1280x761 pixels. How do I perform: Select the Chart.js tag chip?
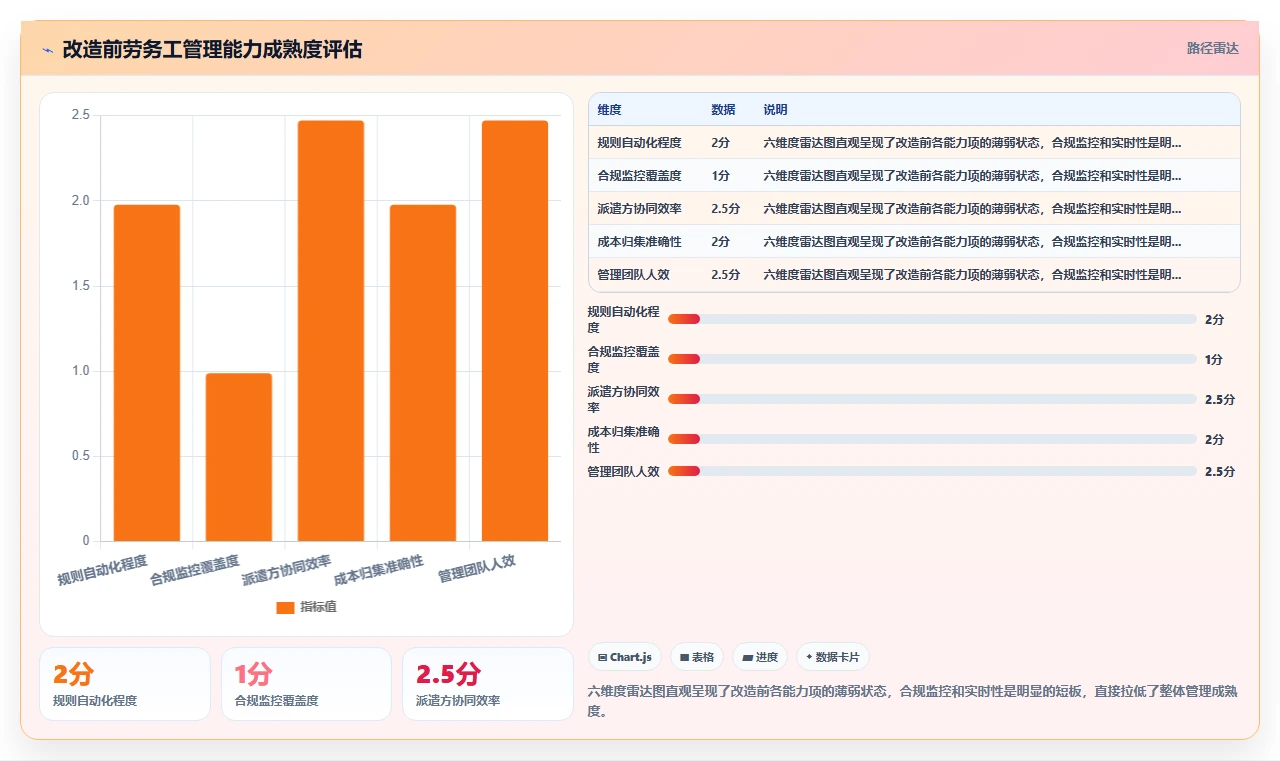click(625, 657)
